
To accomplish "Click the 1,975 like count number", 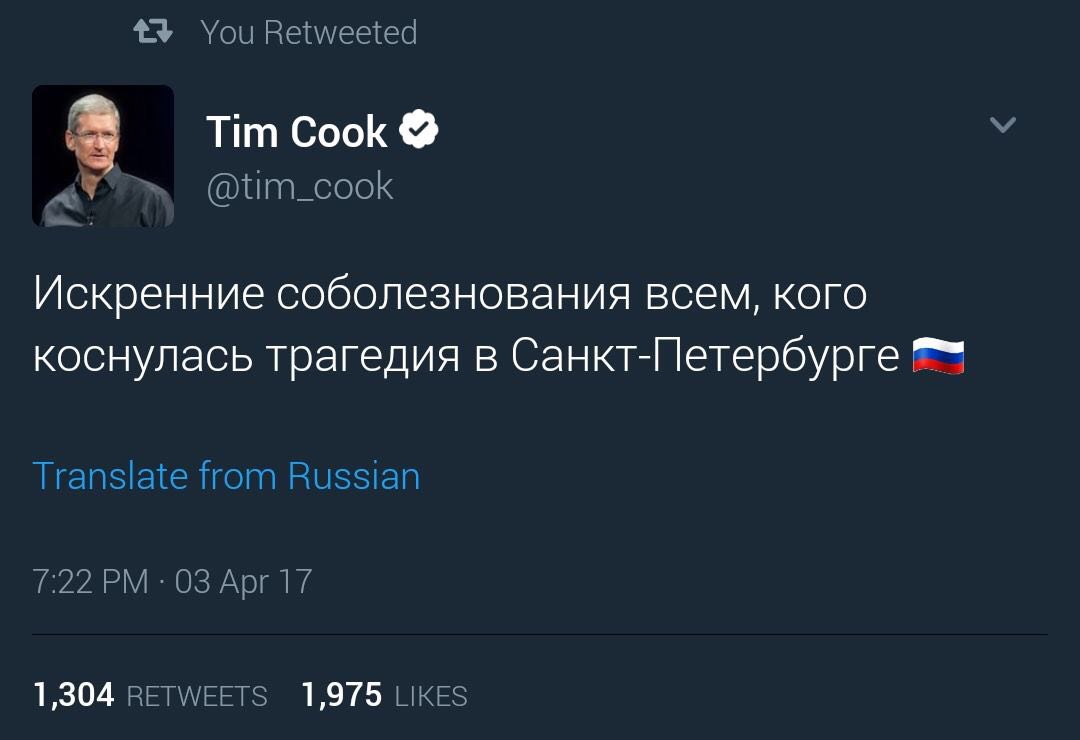I will tap(342, 695).
